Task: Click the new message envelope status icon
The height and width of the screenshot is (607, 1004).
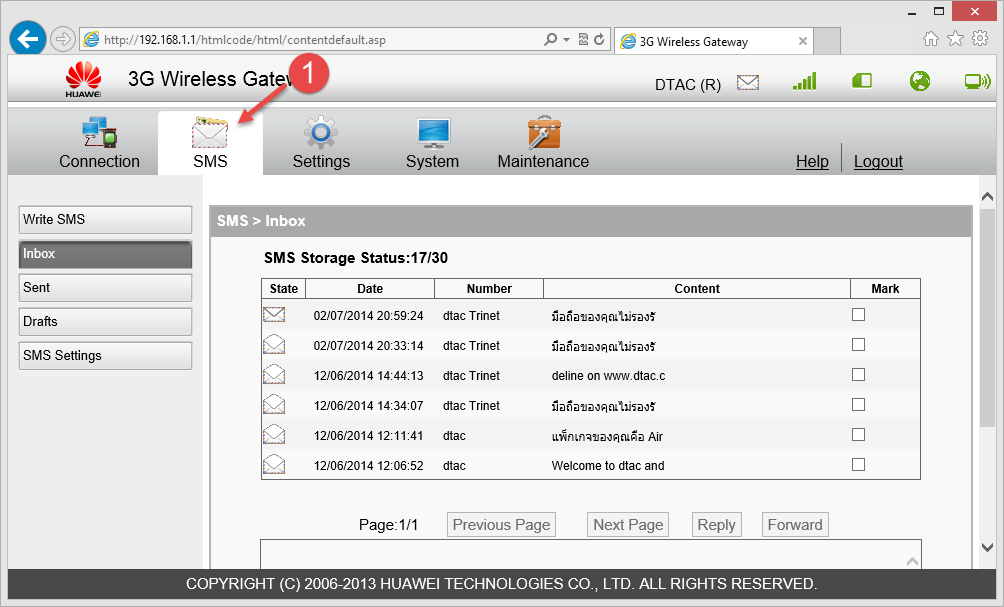Action: click(747, 82)
